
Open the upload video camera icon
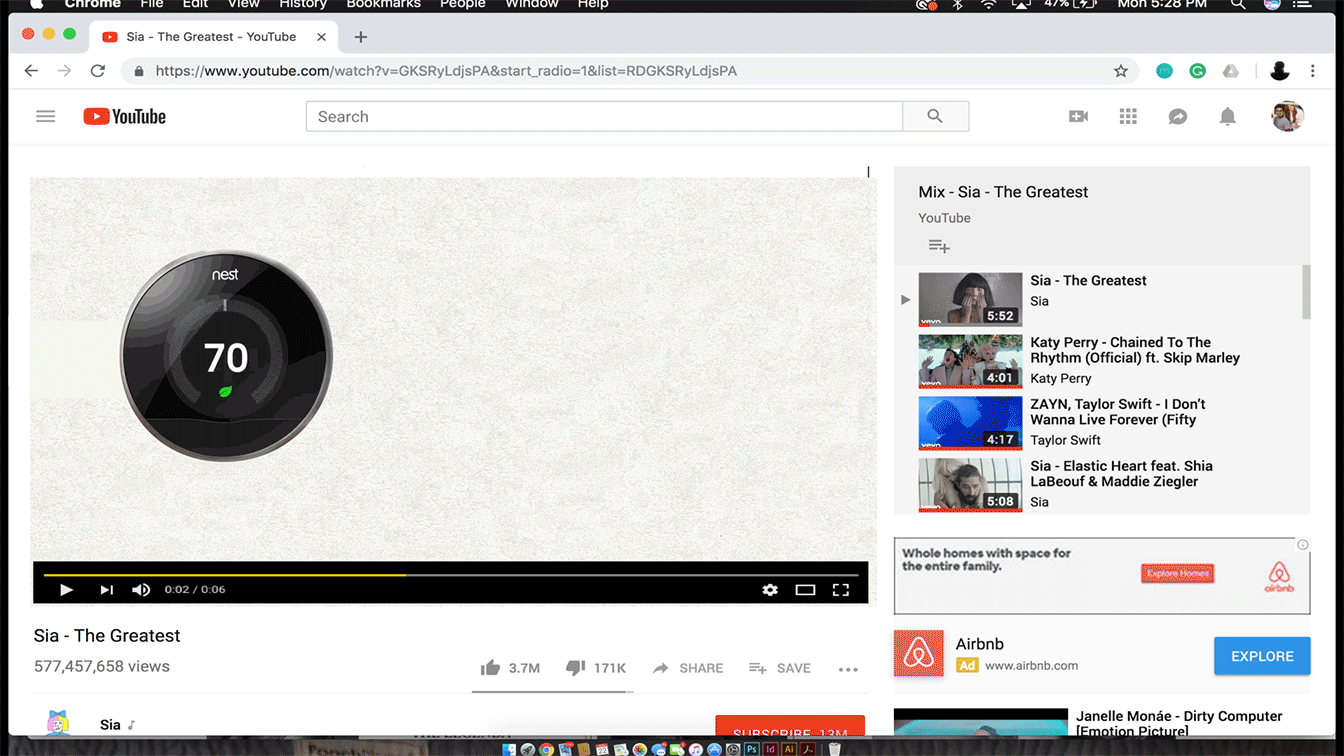pyautogui.click(x=1078, y=116)
